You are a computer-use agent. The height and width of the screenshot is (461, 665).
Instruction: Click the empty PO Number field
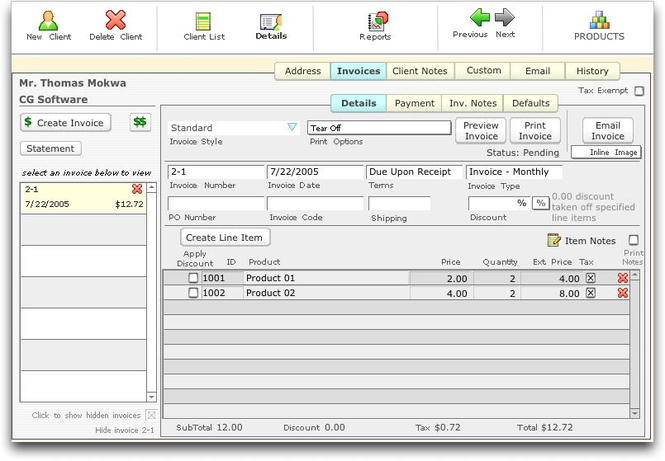coord(216,203)
